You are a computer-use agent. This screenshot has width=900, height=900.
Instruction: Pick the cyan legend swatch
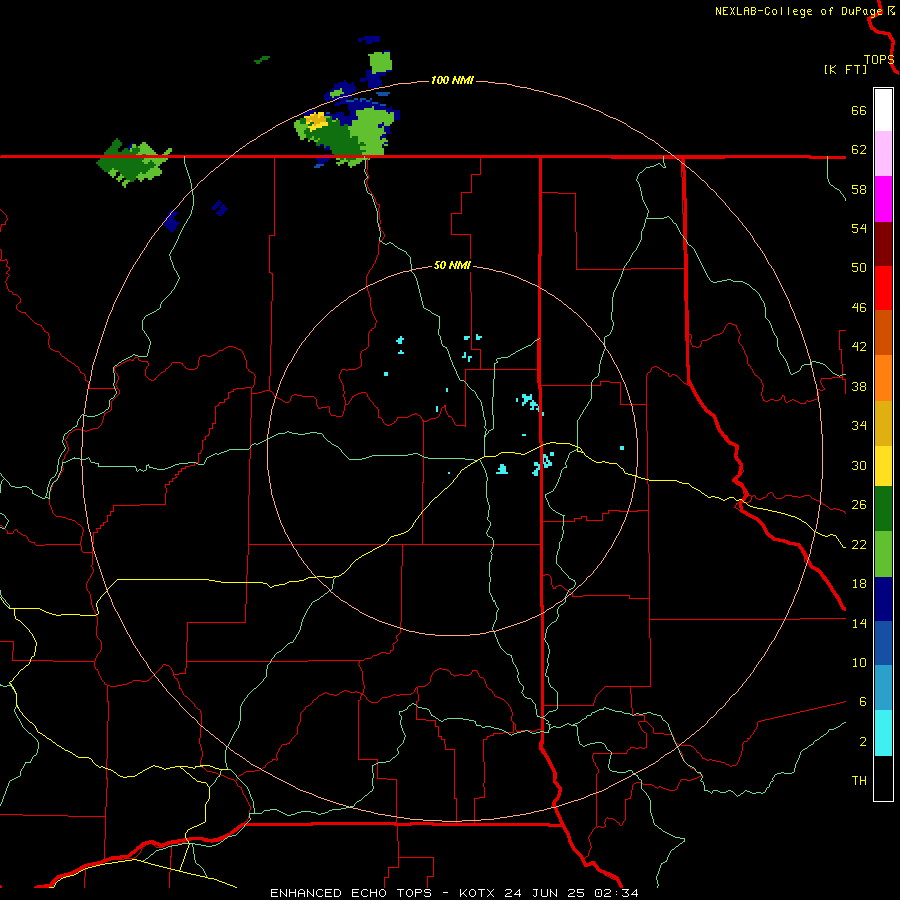[883, 733]
